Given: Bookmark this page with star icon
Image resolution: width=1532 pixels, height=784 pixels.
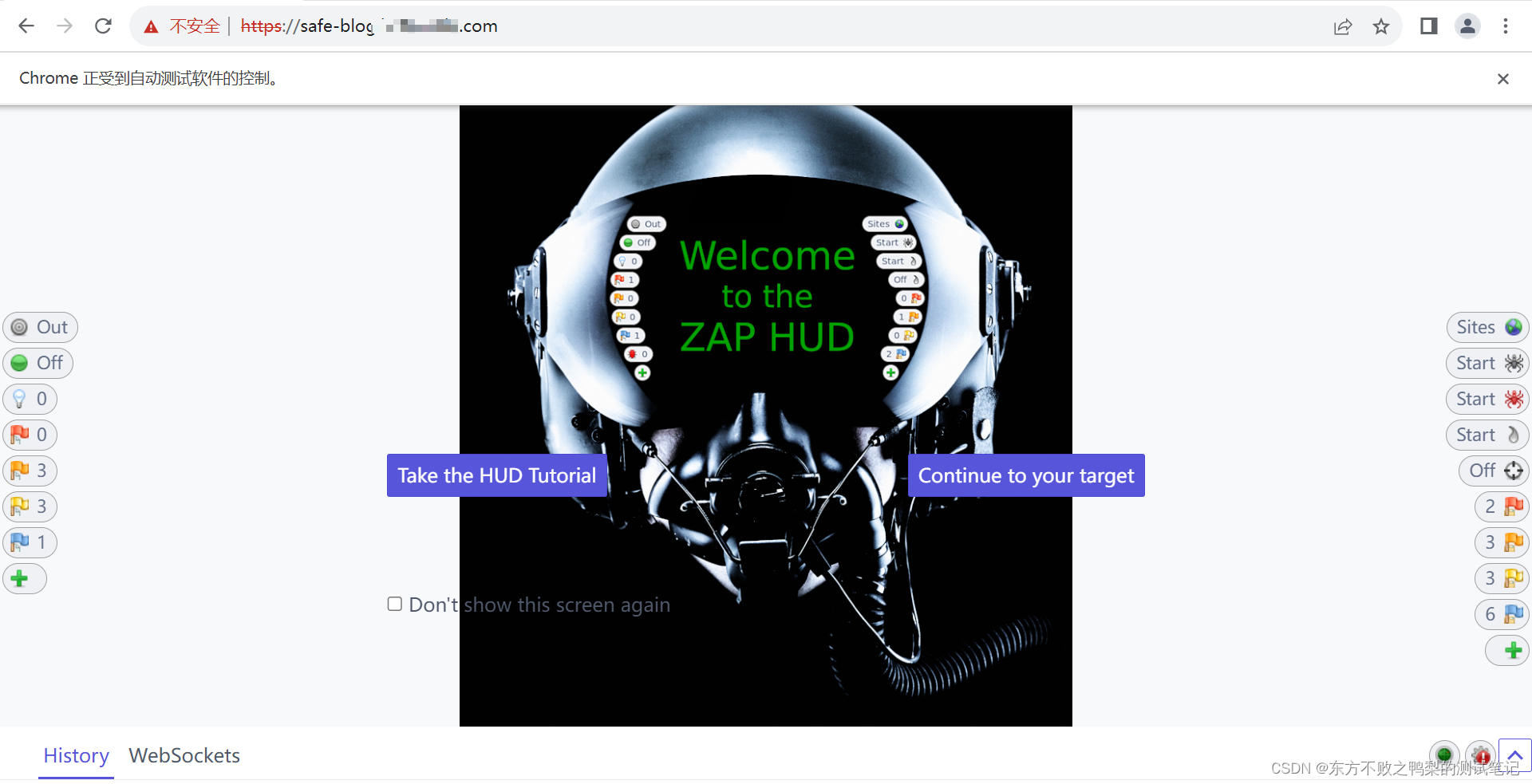Looking at the screenshot, I should pyautogui.click(x=1381, y=26).
